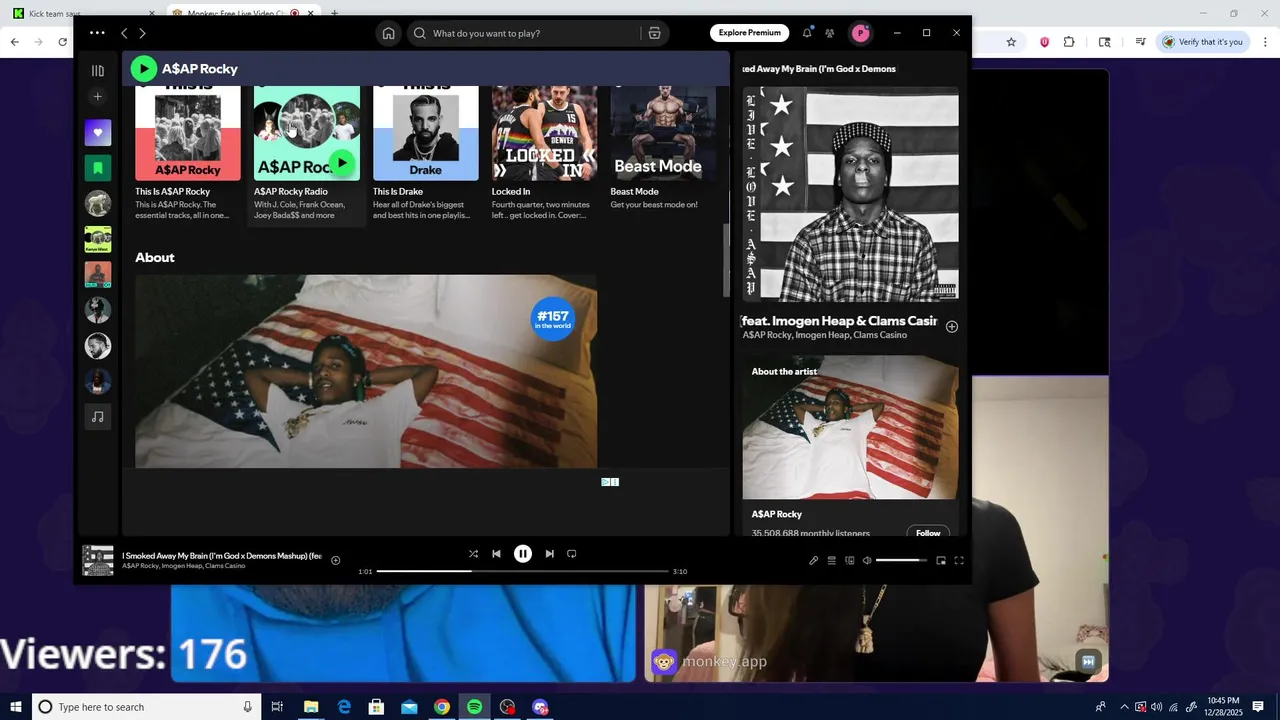The height and width of the screenshot is (720, 1280).
Task: Adjust the Spotify volume slider
Action: (x=902, y=560)
